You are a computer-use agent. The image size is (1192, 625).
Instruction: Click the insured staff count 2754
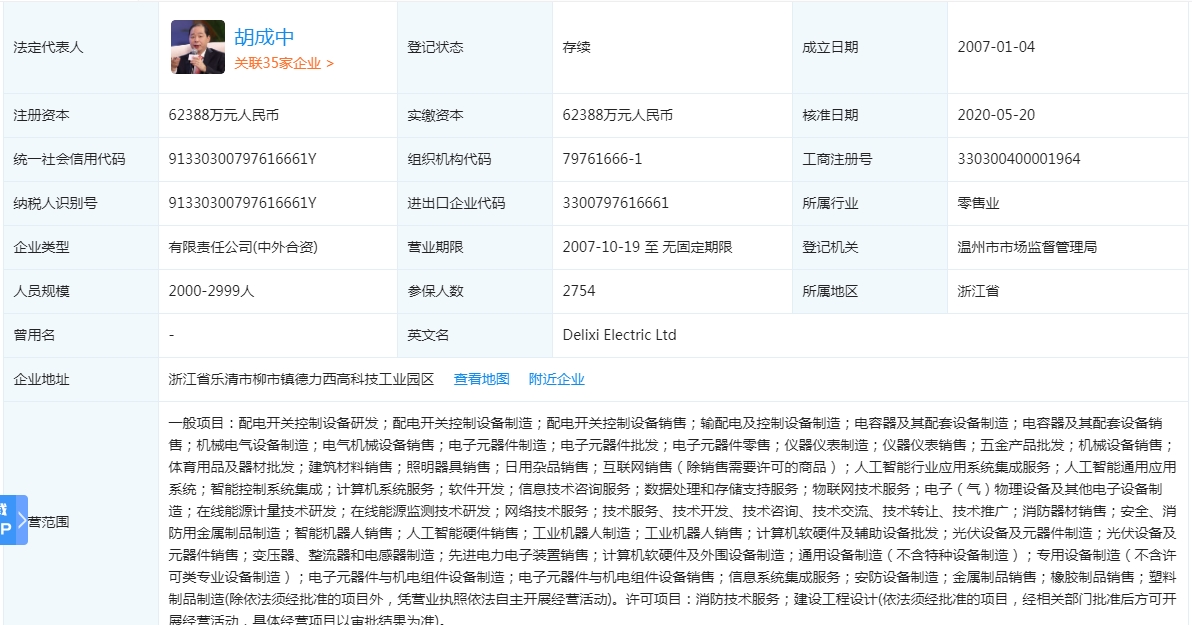[579, 291]
